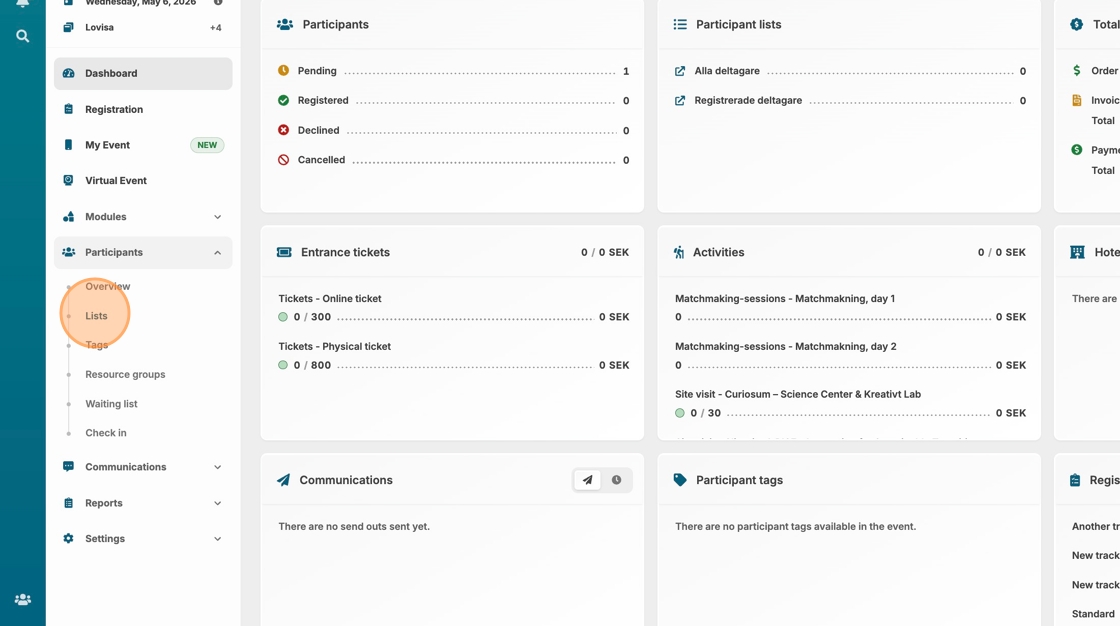
Task: Open the Waiting list submenu item
Action: point(111,404)
